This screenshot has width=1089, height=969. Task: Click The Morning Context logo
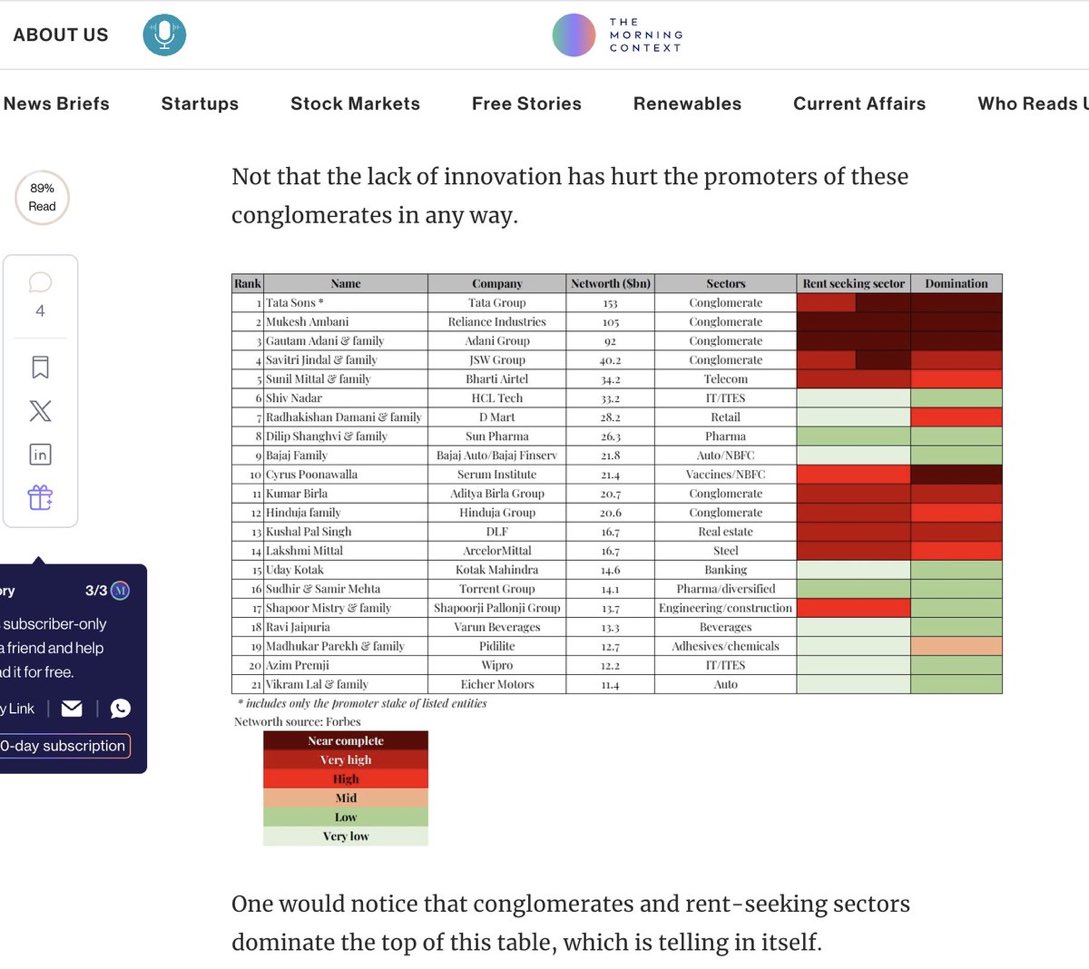tap(618, 35)
